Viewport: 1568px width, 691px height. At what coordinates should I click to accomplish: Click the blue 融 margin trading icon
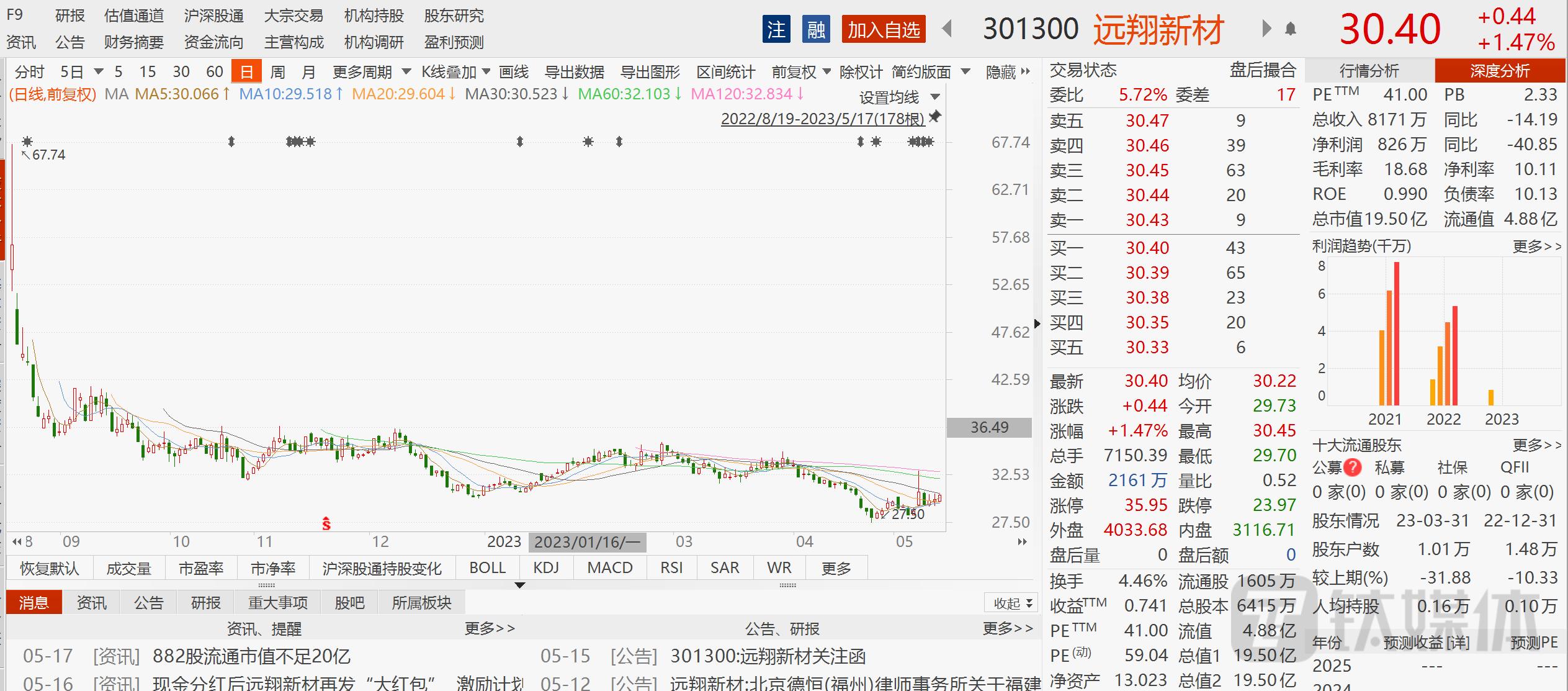click(x=816, y=29)
